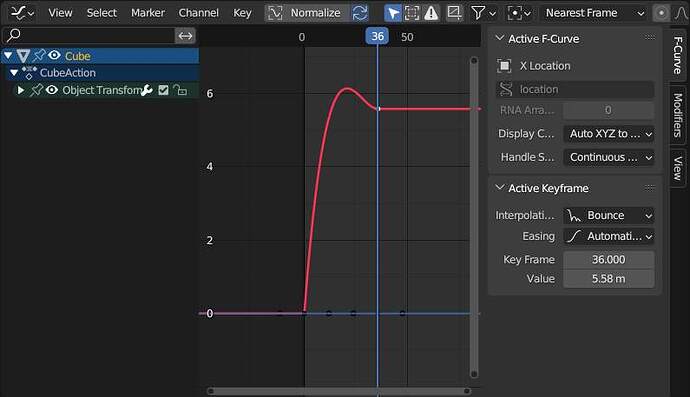
Task: Click the frame 36 playhead marker
Action: click(x=377, y=37)
